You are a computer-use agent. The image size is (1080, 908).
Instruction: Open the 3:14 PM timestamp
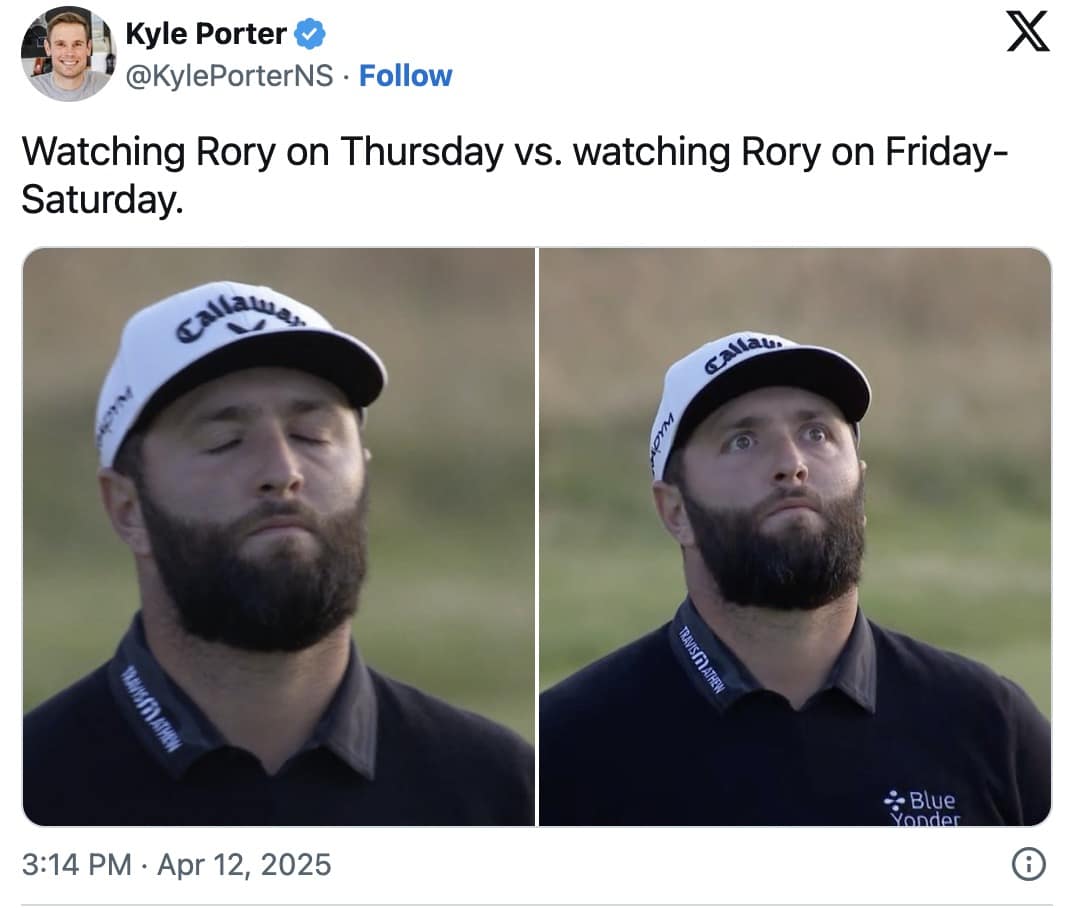tap(76, 864)
